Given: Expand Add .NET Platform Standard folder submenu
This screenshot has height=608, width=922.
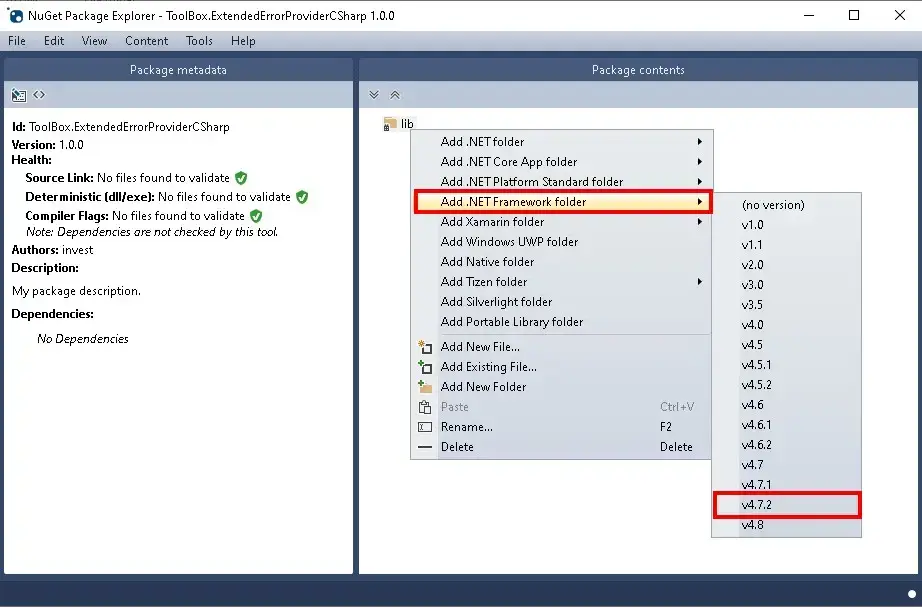Looking at the screenshot, I should [562, 182].
